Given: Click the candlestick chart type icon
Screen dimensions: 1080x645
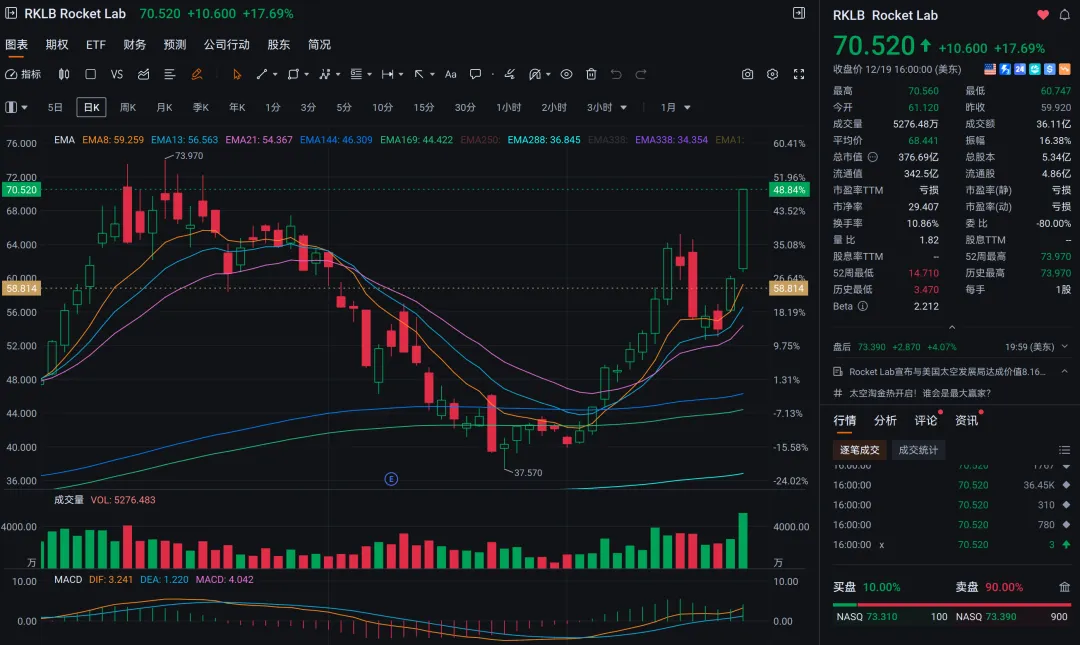Looking at the screenshot, I should 63,74.
